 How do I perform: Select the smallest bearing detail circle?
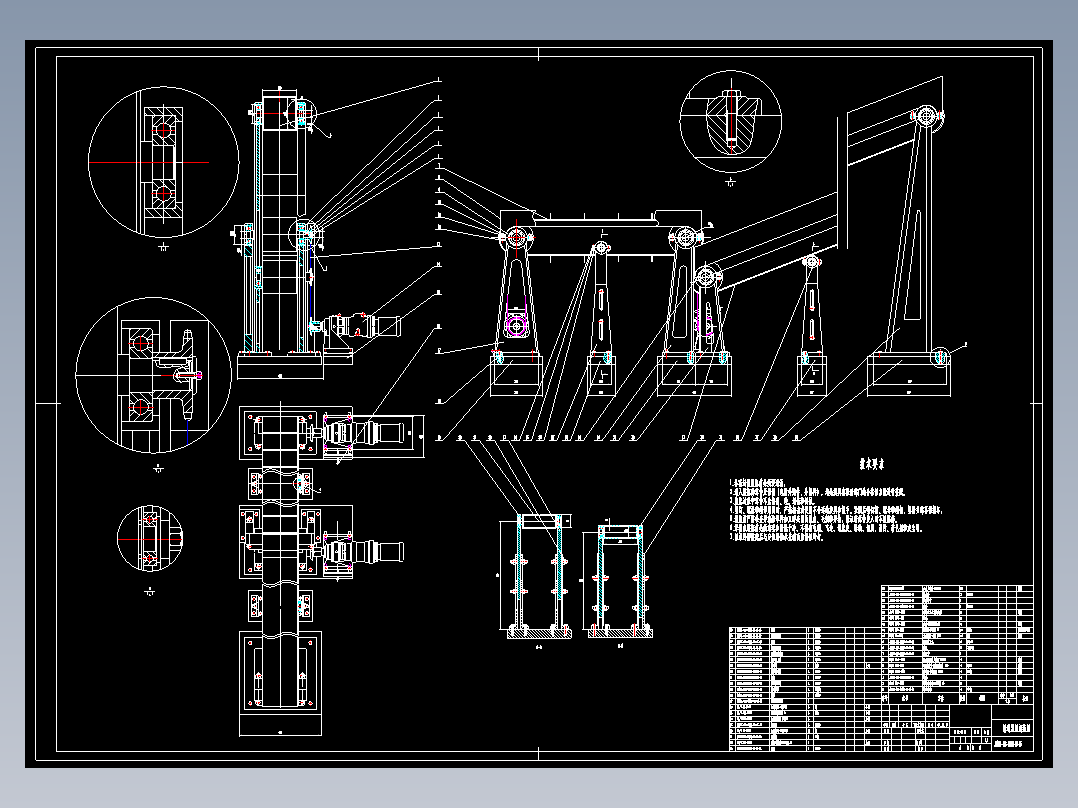pos(150,538)
